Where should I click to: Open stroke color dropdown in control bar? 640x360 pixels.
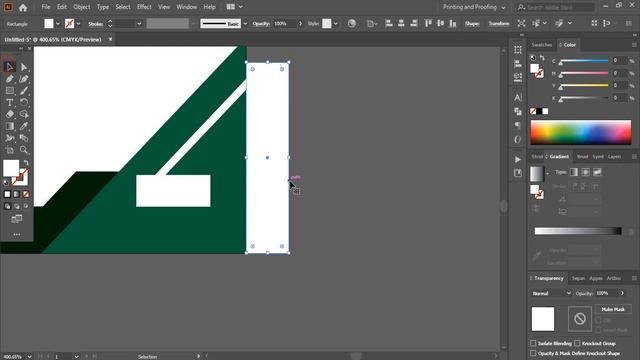click(78, 24)
